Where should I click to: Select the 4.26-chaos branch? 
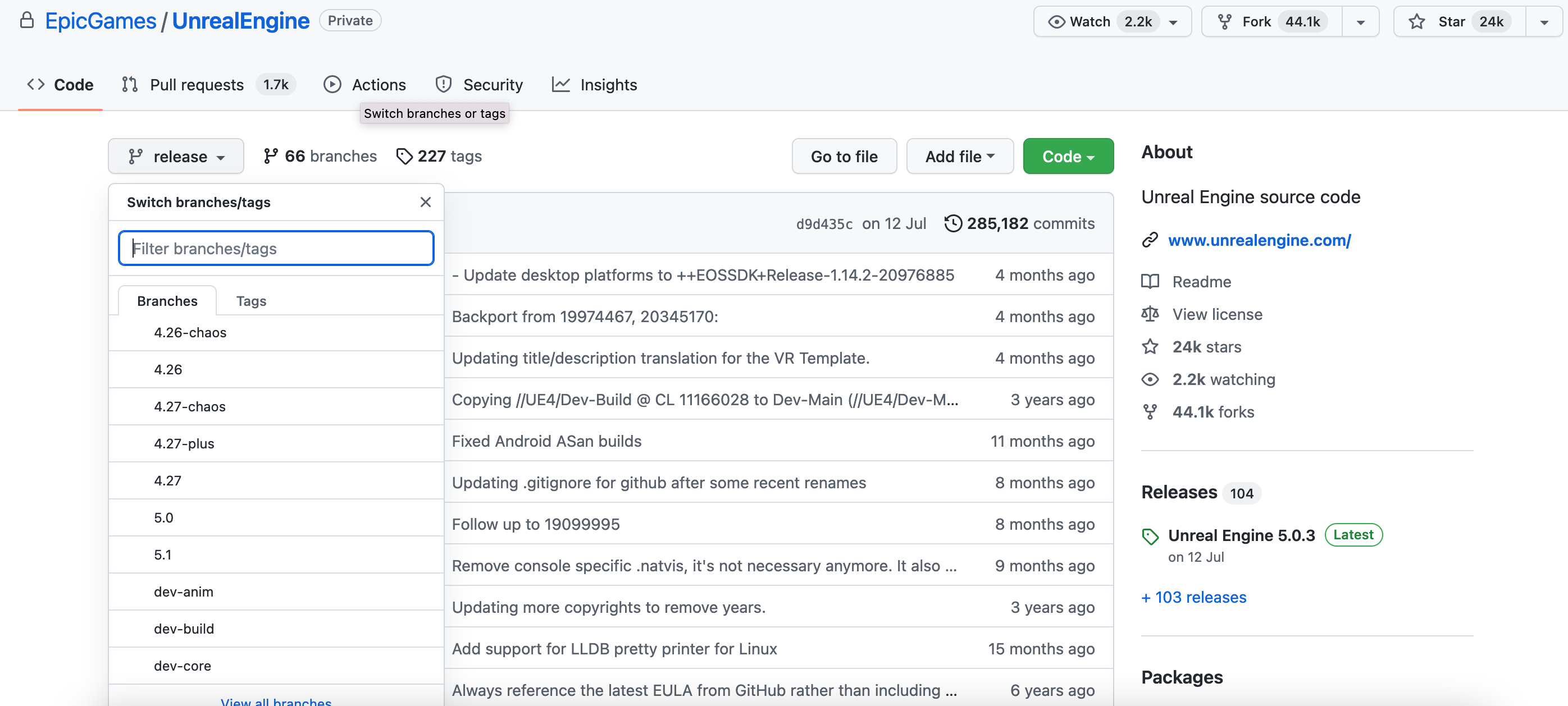(x=276, y=333)
